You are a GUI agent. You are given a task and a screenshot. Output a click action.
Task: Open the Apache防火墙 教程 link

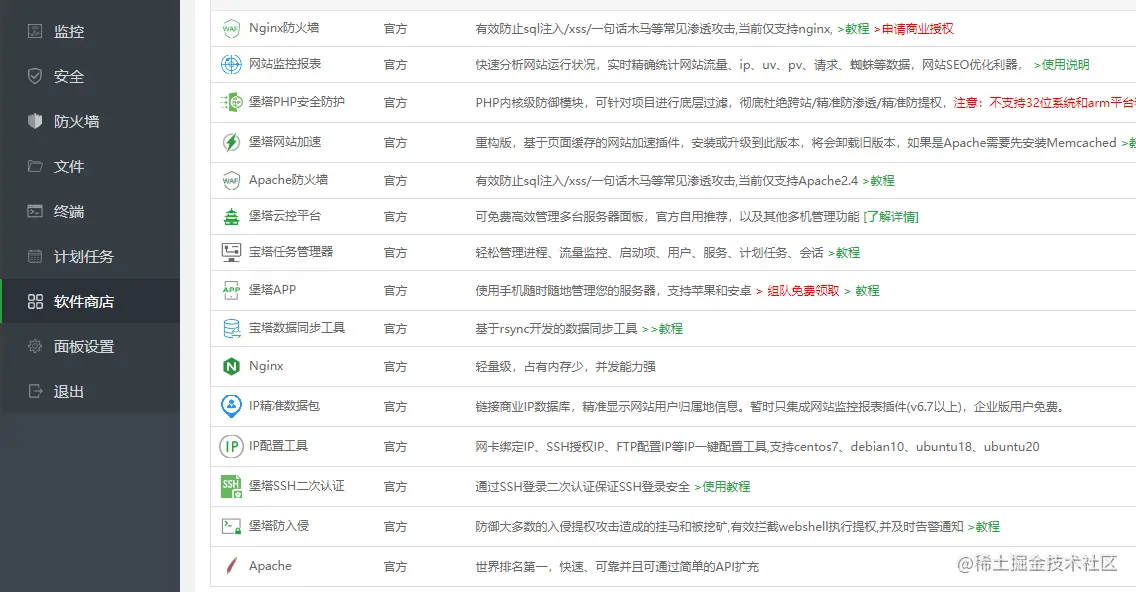[x=879, y=180]
